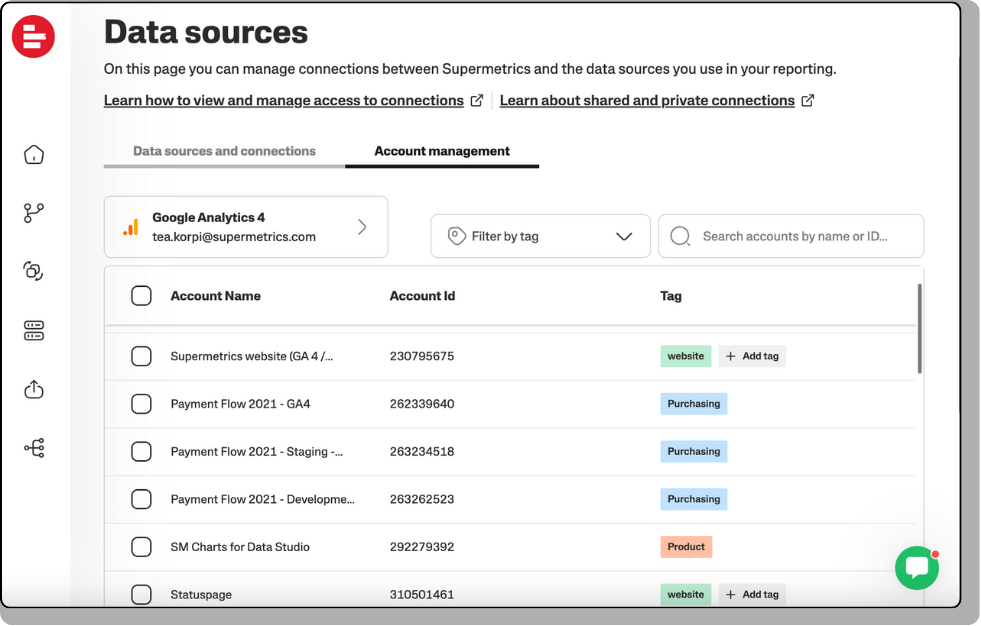Click account ID 262339640
981x626 pixels.
(x=422, y=404)
